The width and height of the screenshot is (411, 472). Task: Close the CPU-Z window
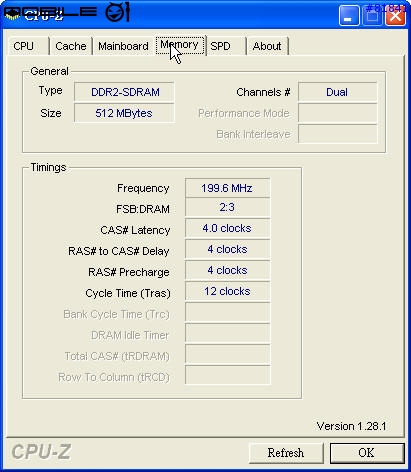tap(395, 15)
